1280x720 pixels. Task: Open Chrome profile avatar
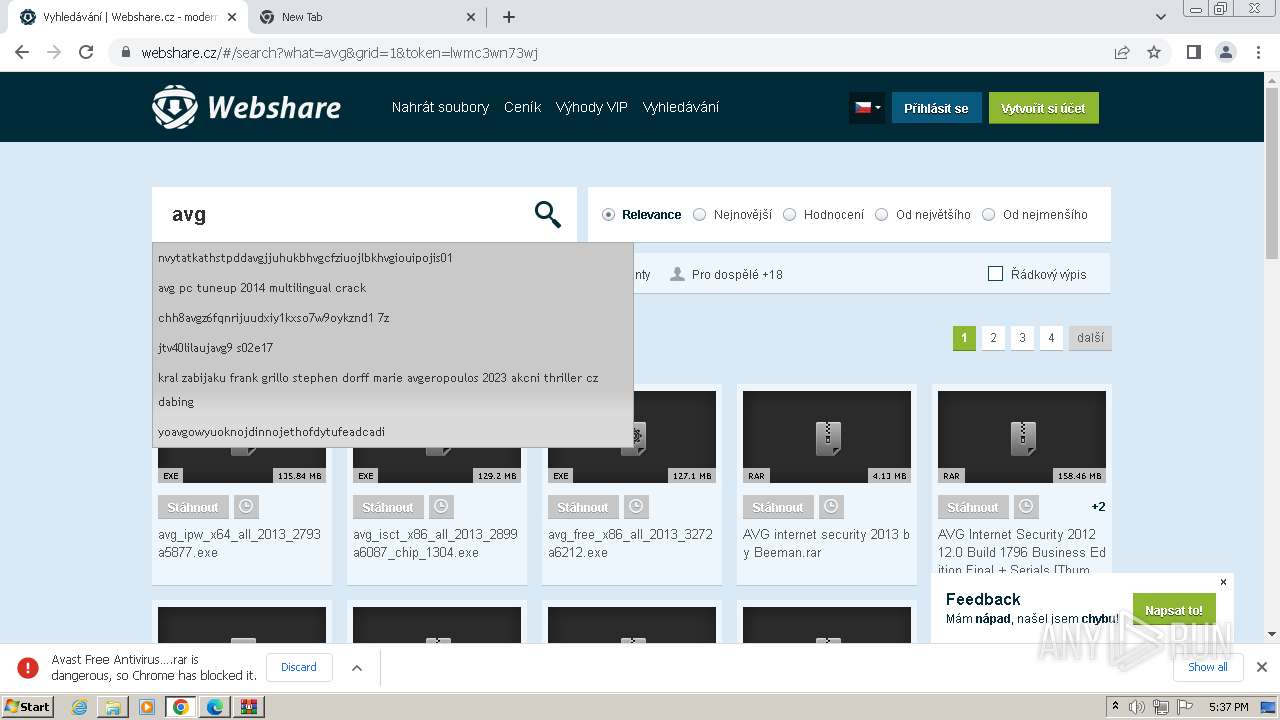pyautogui.click(x=1225, y=53)
